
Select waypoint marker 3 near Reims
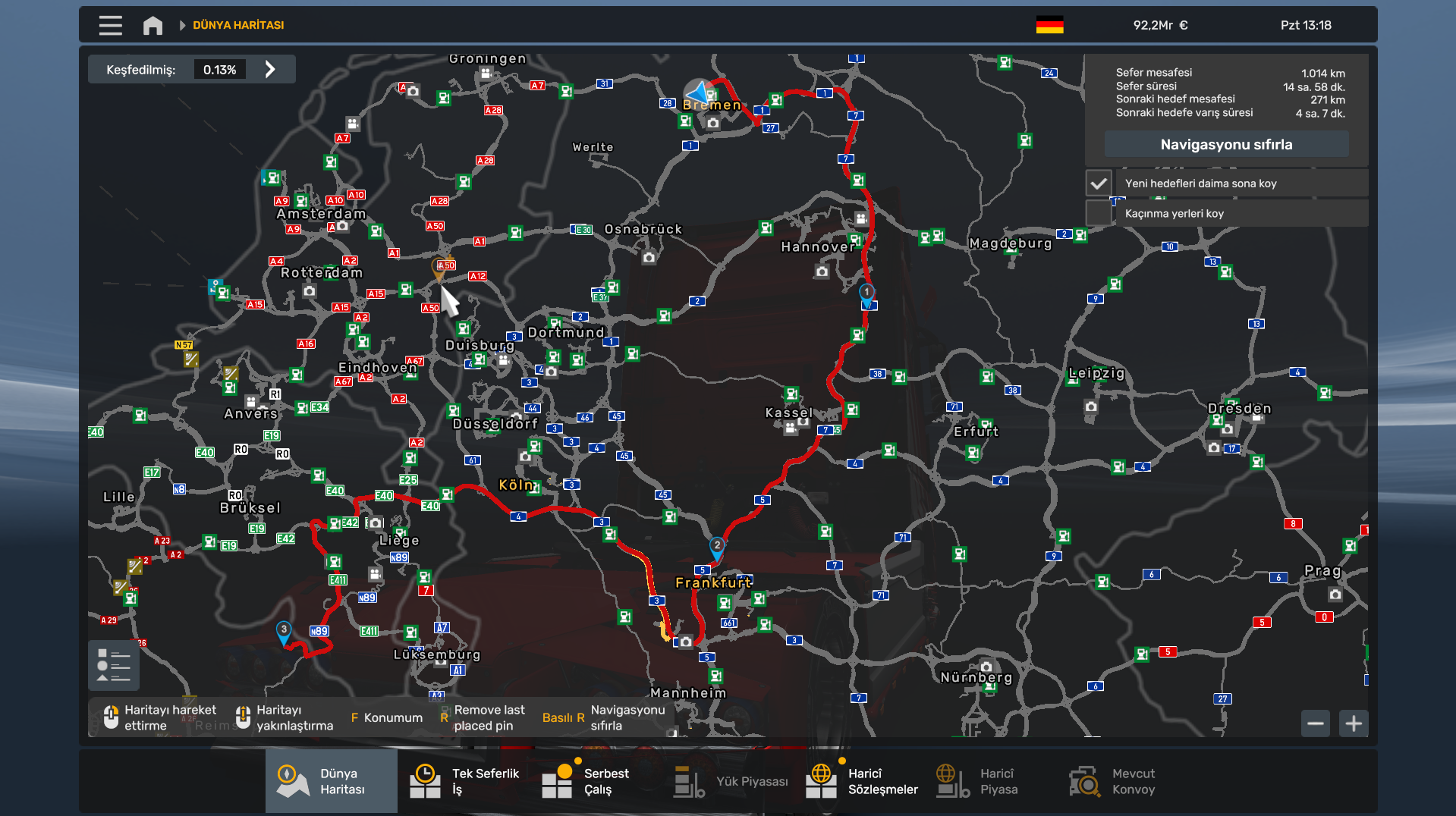click(x=284, y=632)
